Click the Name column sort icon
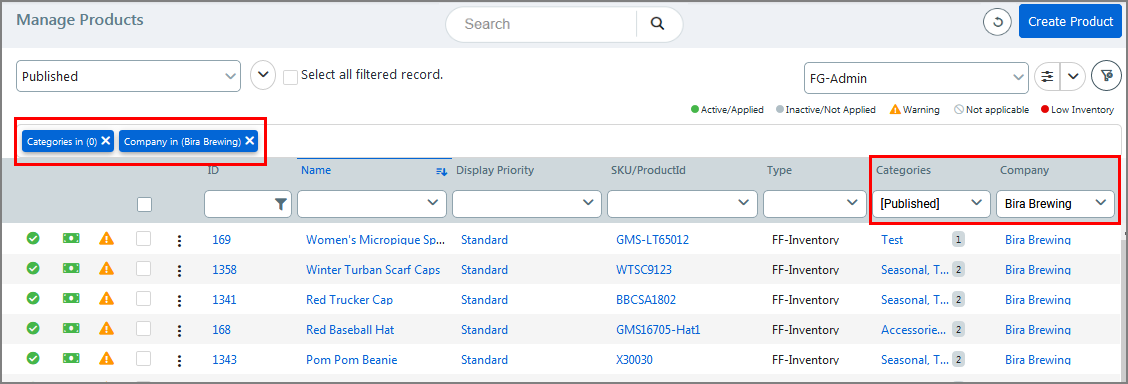 [x=442, y=171]
